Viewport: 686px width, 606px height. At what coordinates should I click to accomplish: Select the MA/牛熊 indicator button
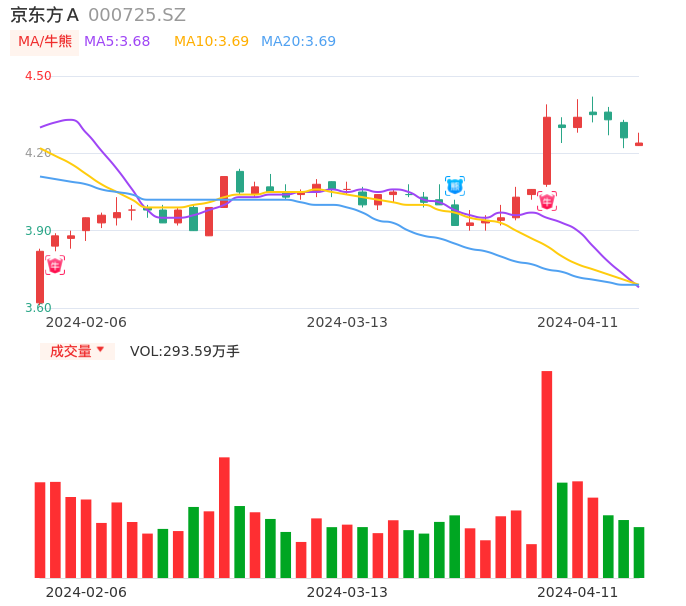click(x=45, y=42)
